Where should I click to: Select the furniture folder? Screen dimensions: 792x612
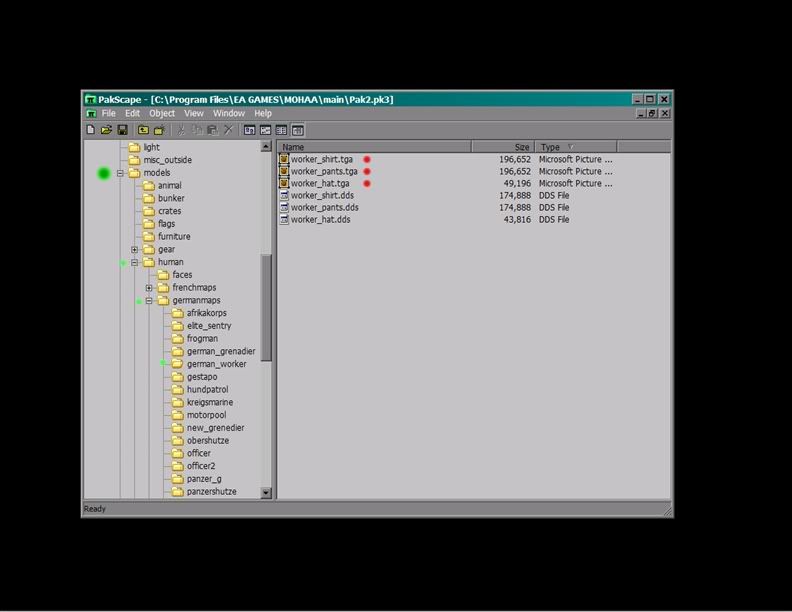tap(174, 236)
